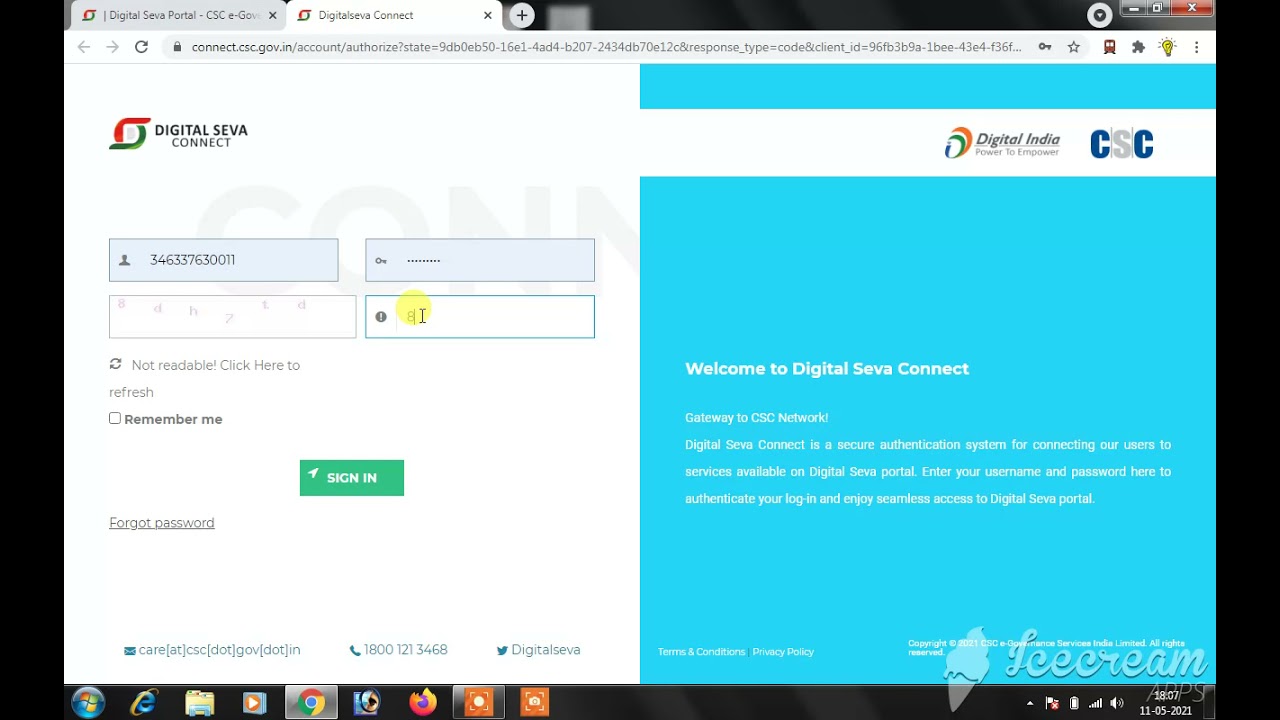Screen dimensions: 1280x720
Task: Click the address bar URL
Action: (x=606, y=47)
